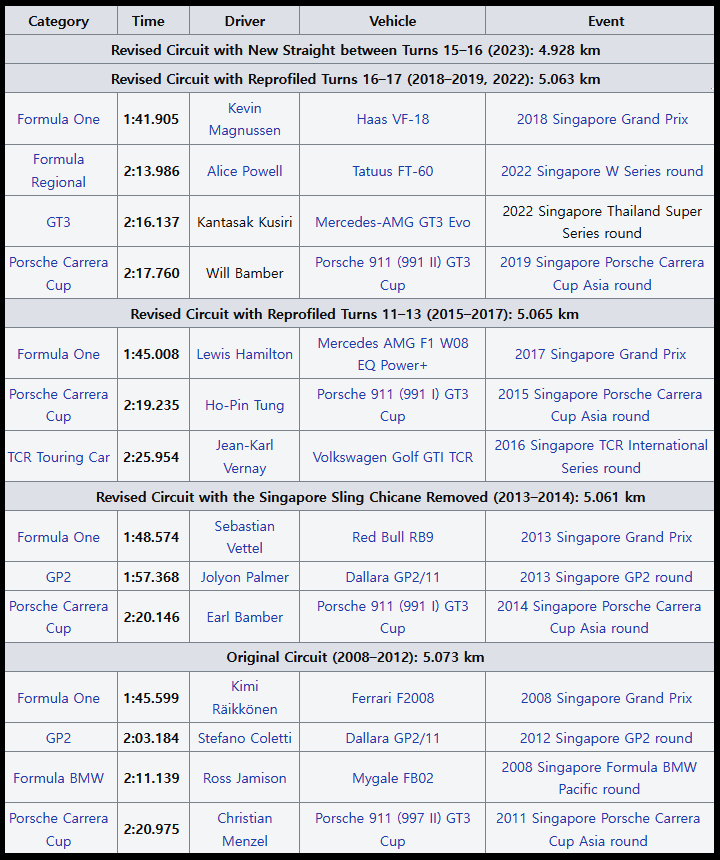This screenshot has width=720, height=860.
Task: Open the 2017 Singapore Grand Prix link
Action: coord(600,354)
